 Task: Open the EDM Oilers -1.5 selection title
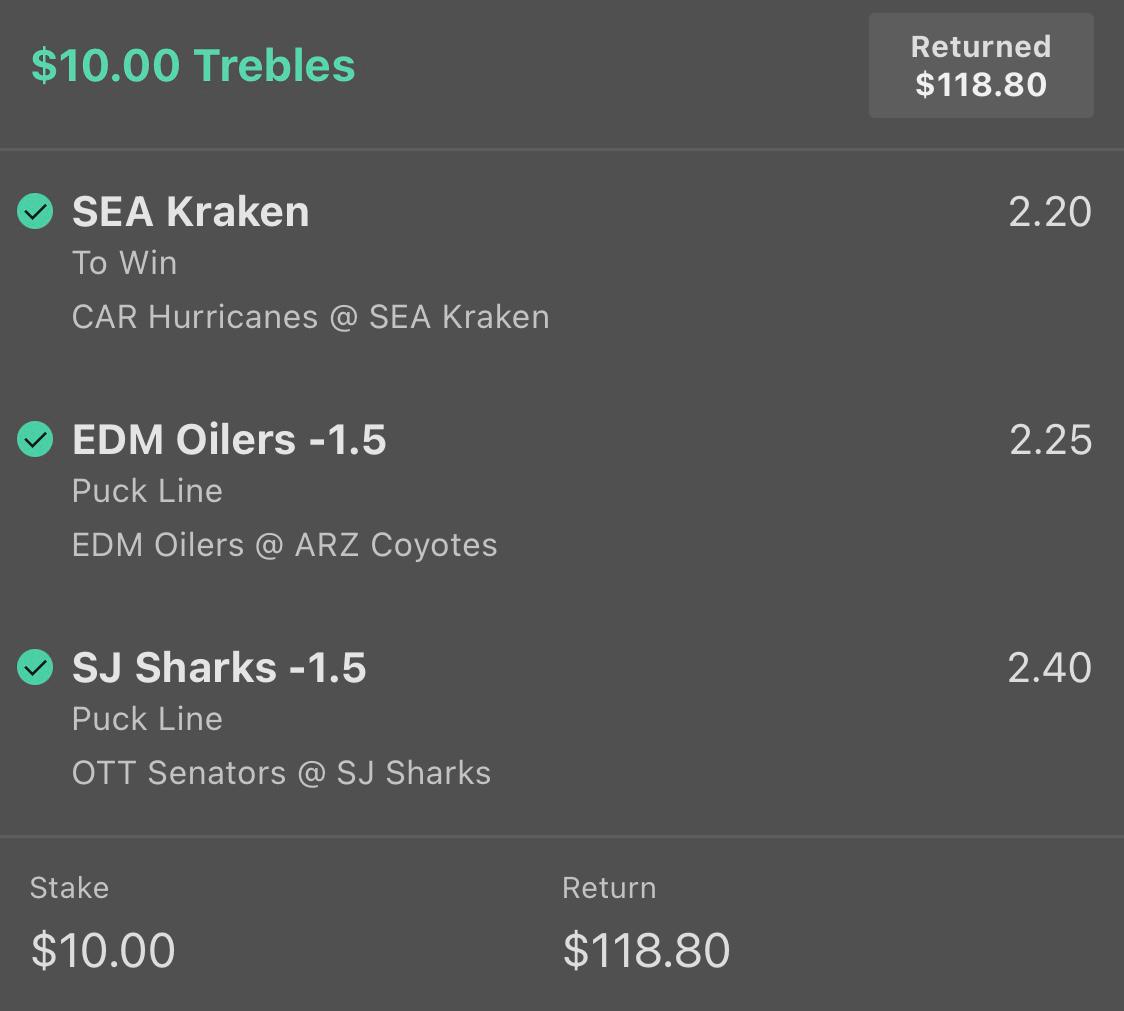pyautogui.click(x=229, y=439)
